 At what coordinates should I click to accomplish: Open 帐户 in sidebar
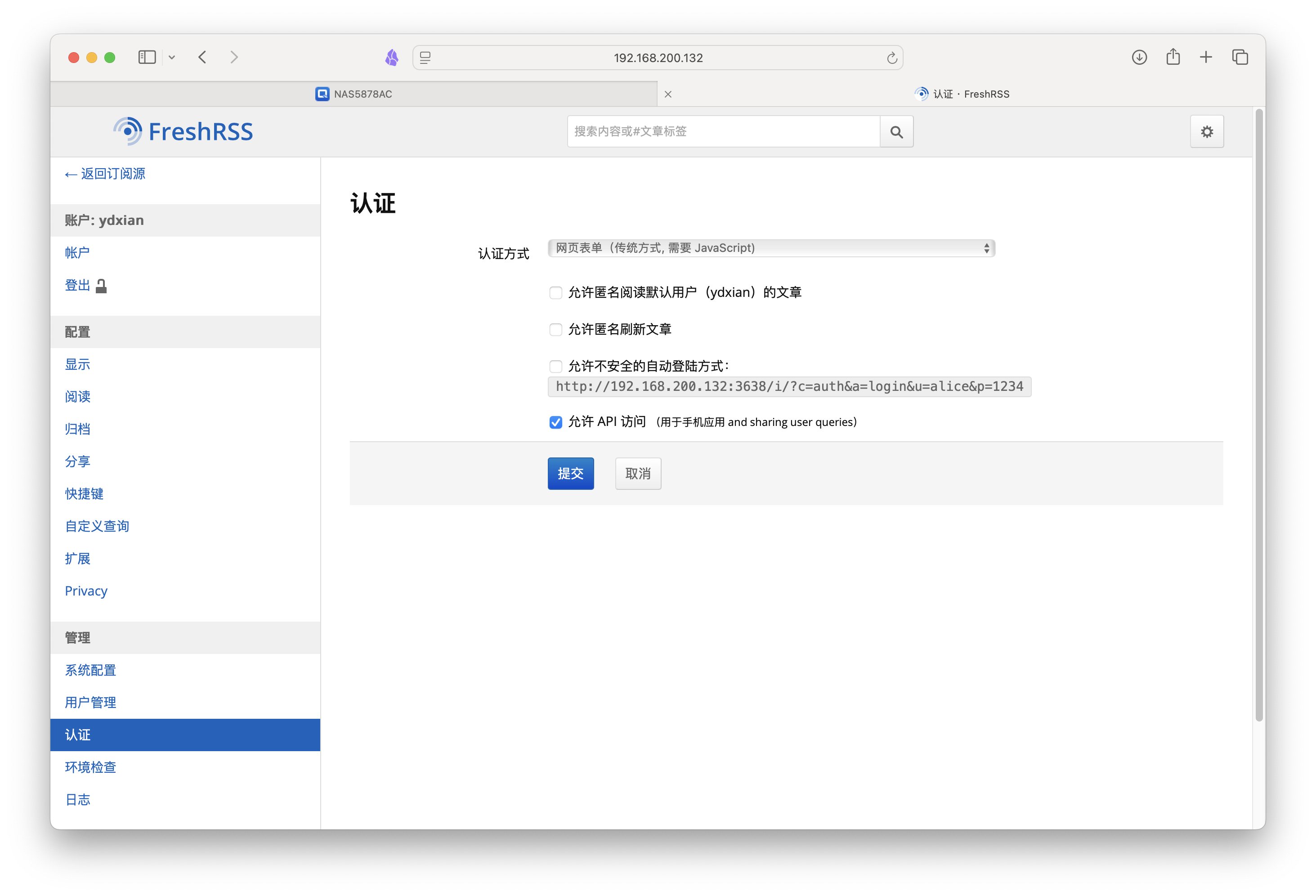[x=77, y=253]
